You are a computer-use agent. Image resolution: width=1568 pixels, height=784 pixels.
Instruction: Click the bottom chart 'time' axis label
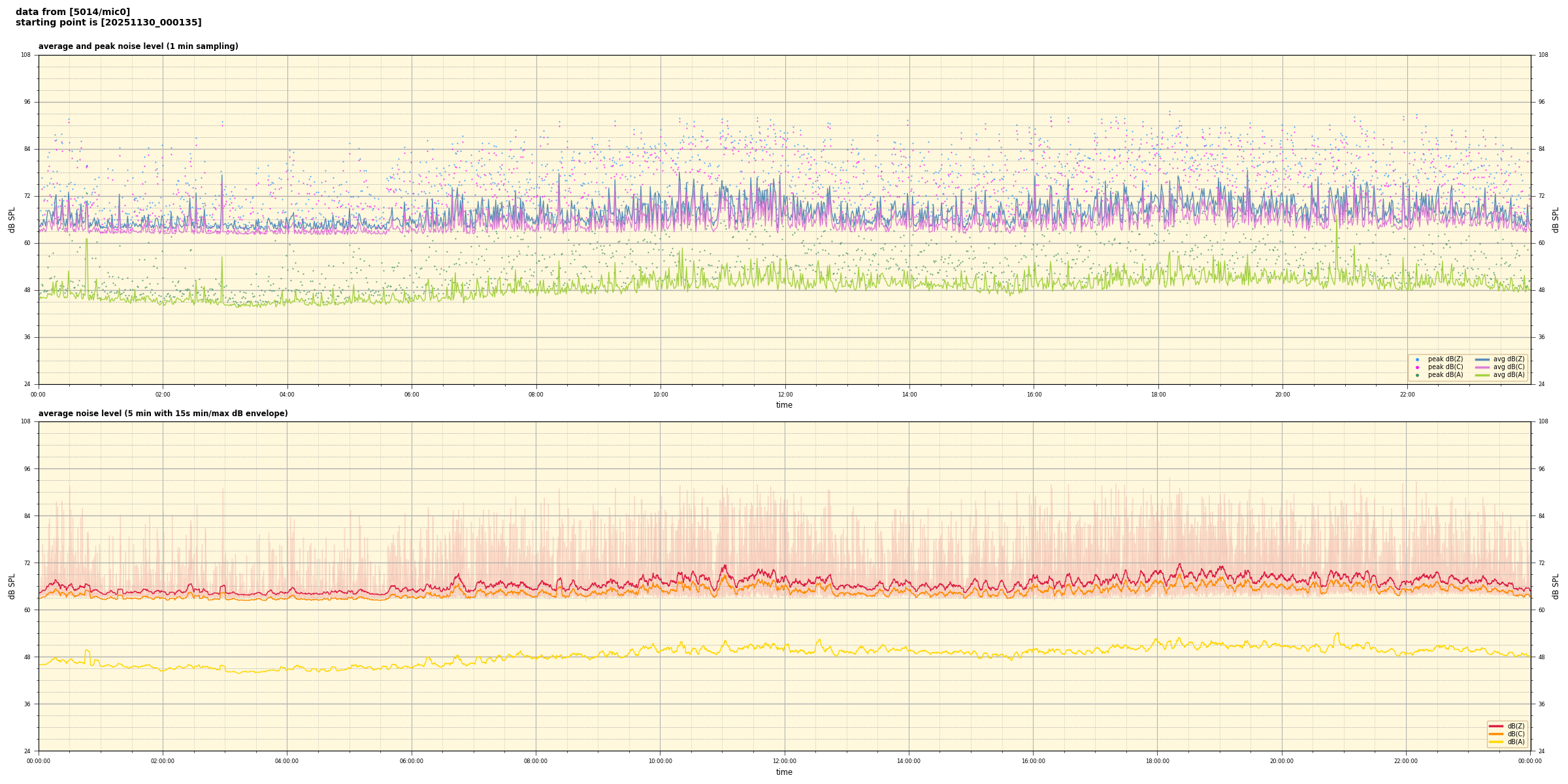point(784,772)
